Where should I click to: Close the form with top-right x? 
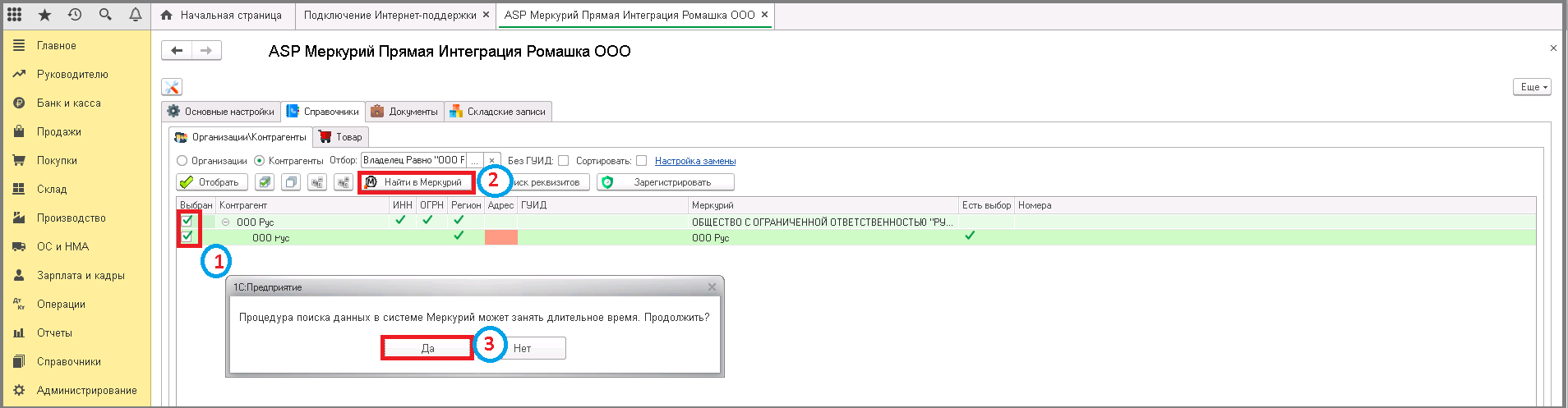1553,48
